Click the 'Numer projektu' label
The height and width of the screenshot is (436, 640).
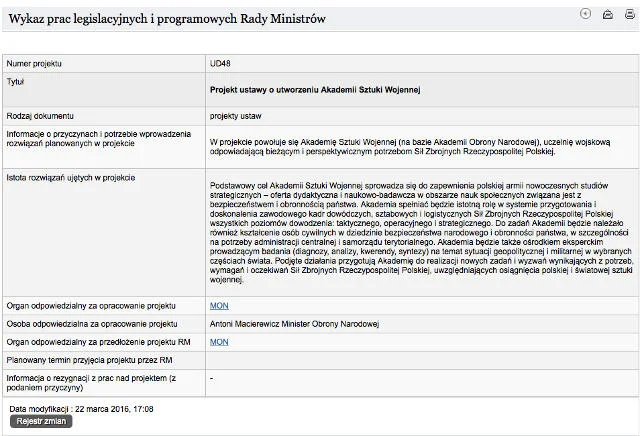pos(34,64)
